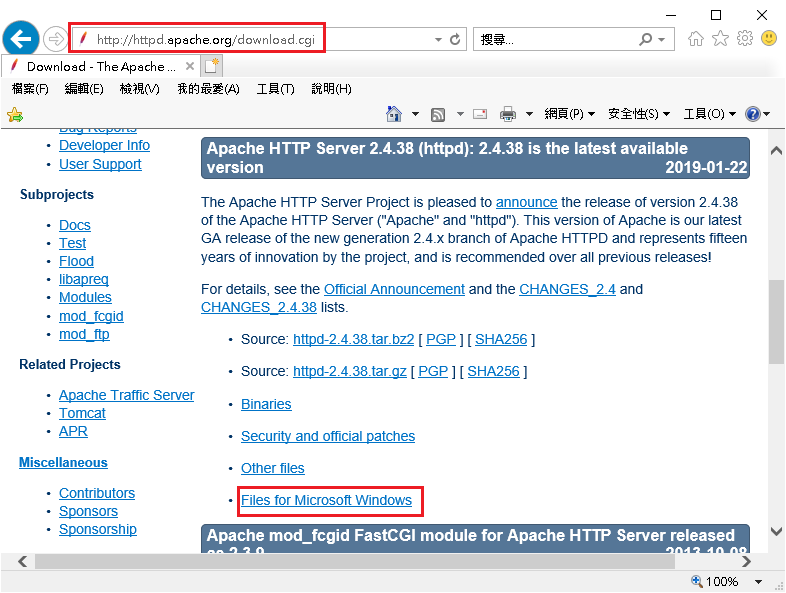Click the RSS feeds icon

pos(438,115)
